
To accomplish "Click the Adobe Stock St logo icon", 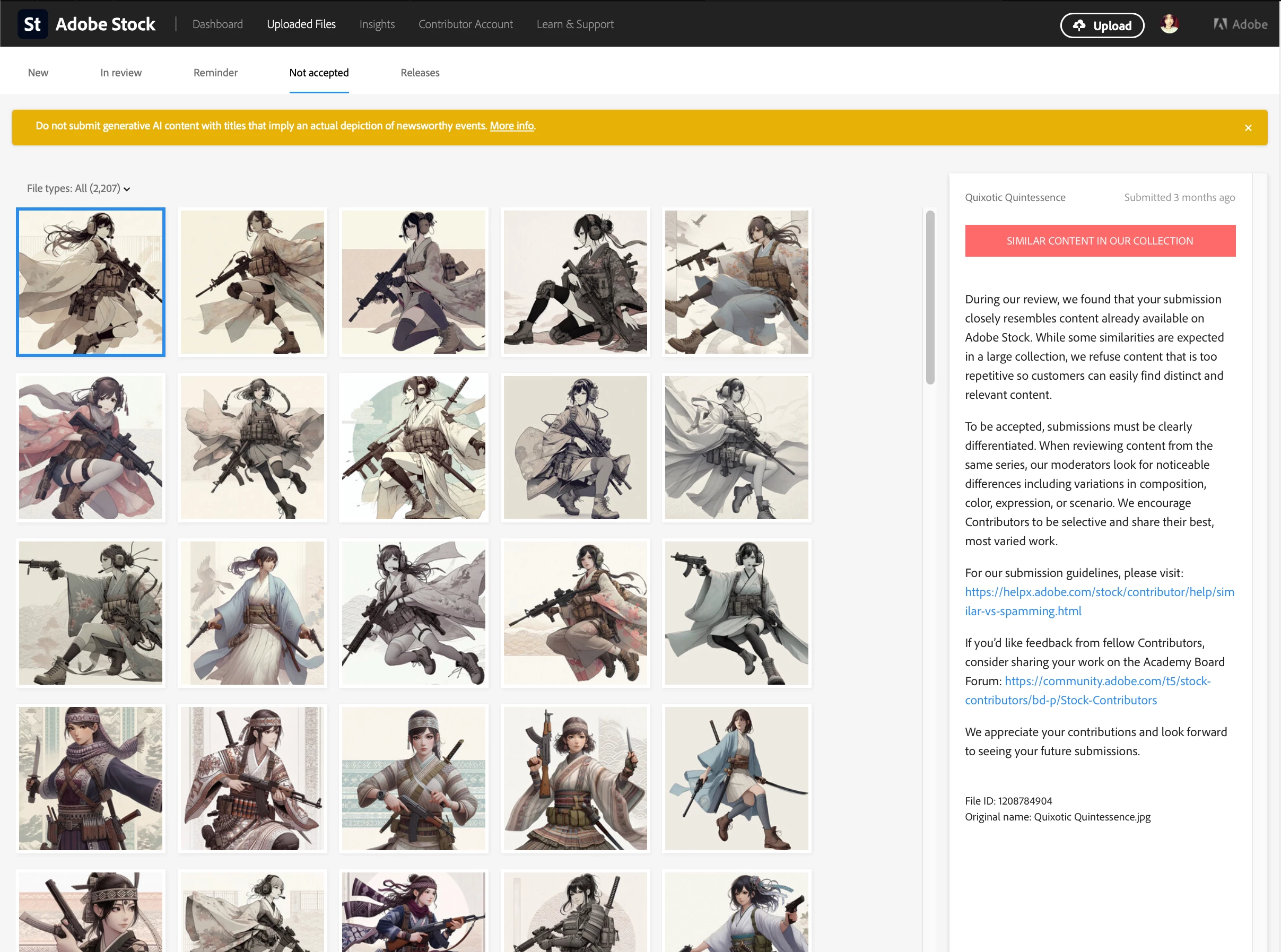I will point(32,24).
